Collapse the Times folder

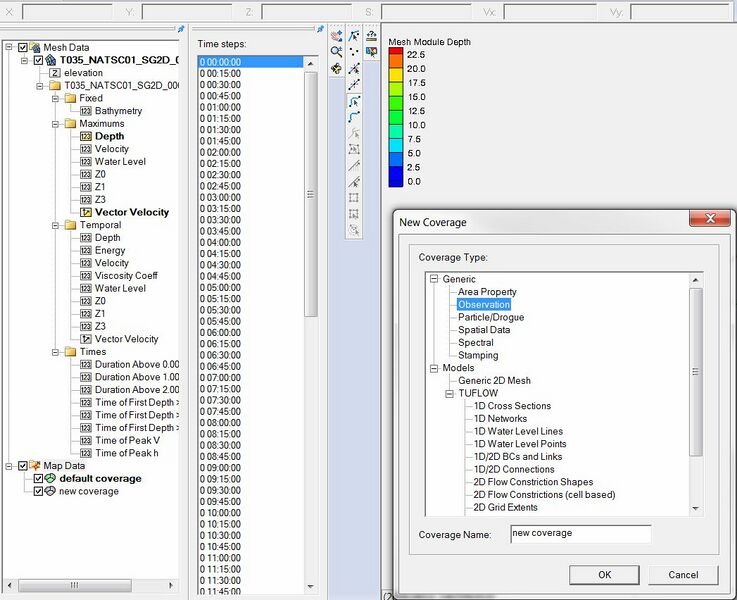(55, 352)
